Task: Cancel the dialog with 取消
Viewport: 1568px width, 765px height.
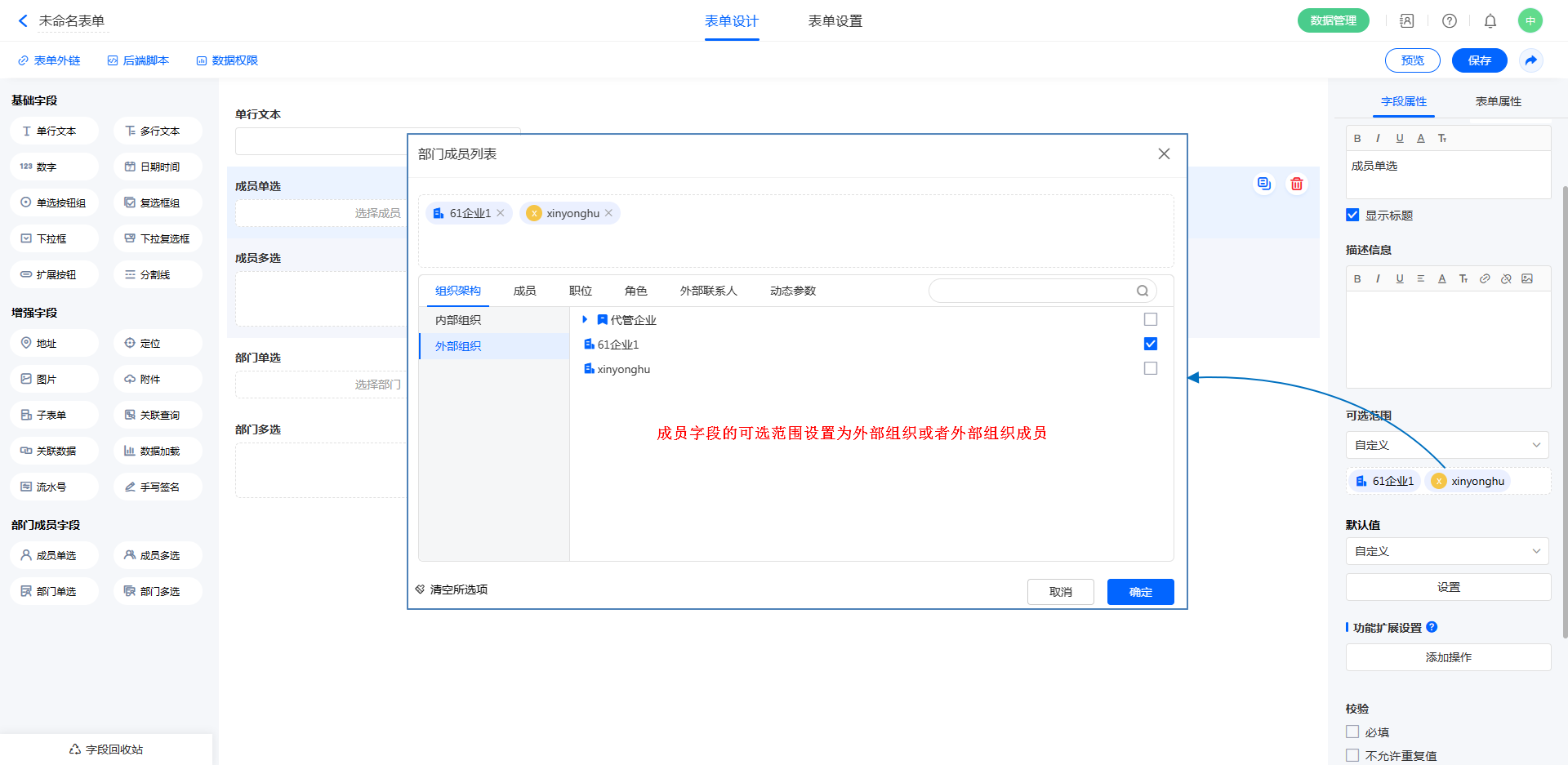Action: (1060, 592)
